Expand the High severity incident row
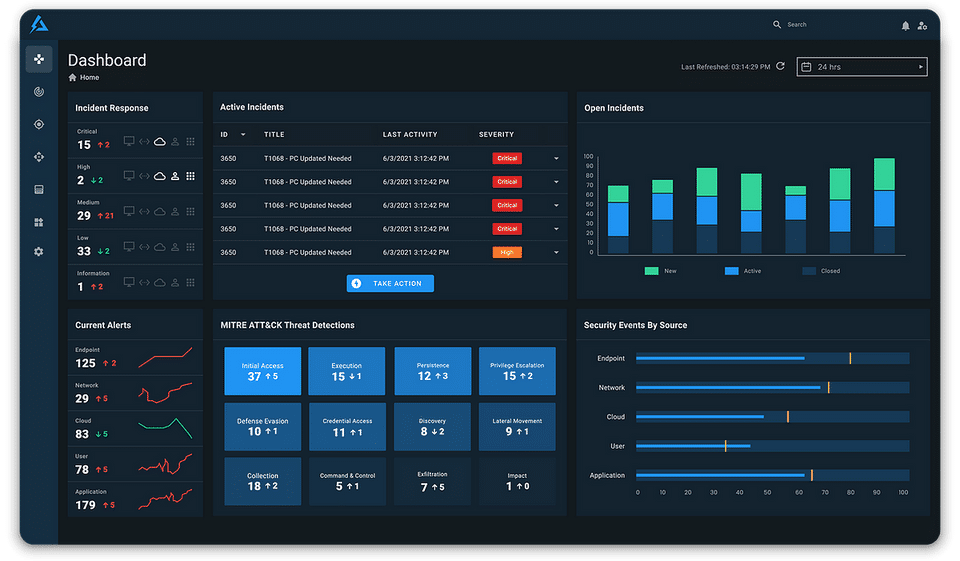The image size is (960, 561). tap(556, 252)
